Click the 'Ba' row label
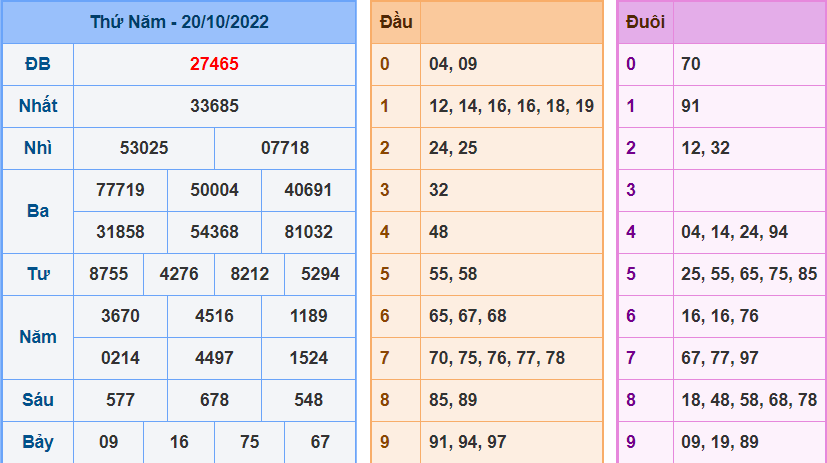The height and width of the screenshot is (463, 827). (x=38, y=211)
